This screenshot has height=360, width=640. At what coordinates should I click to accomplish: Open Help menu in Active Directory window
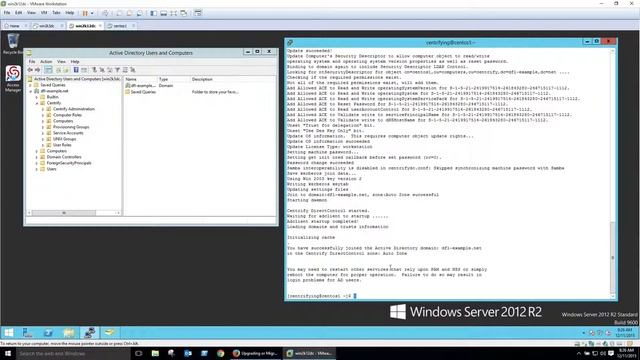75,62
